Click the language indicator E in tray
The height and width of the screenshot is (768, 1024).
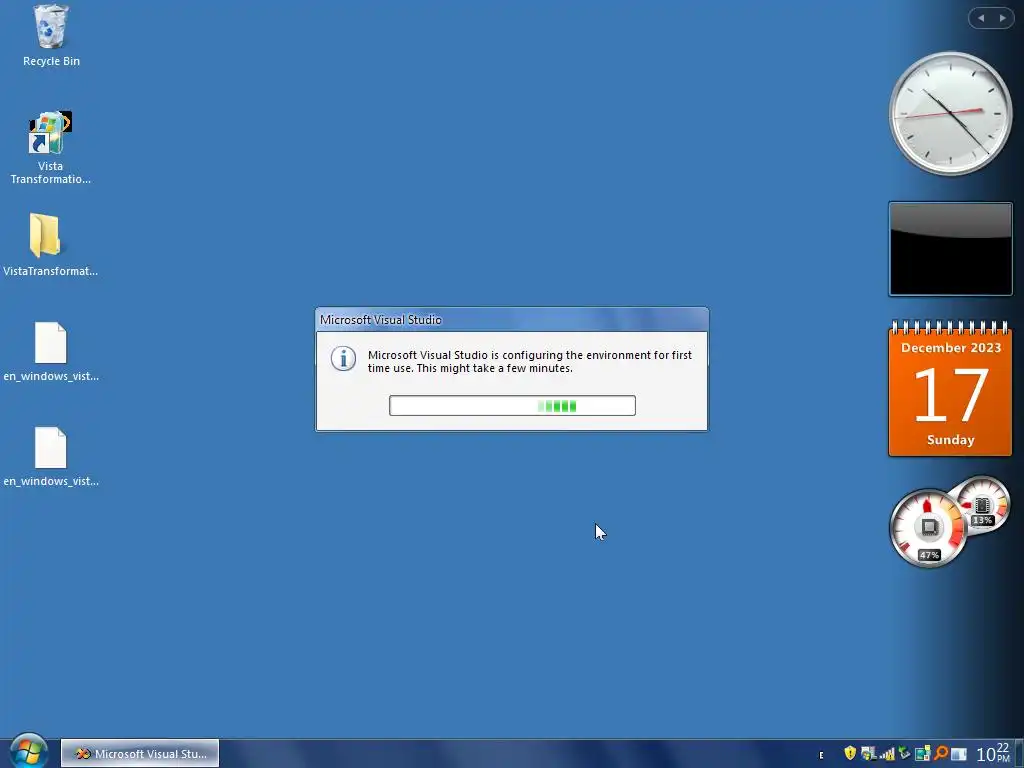pos(821,755)
